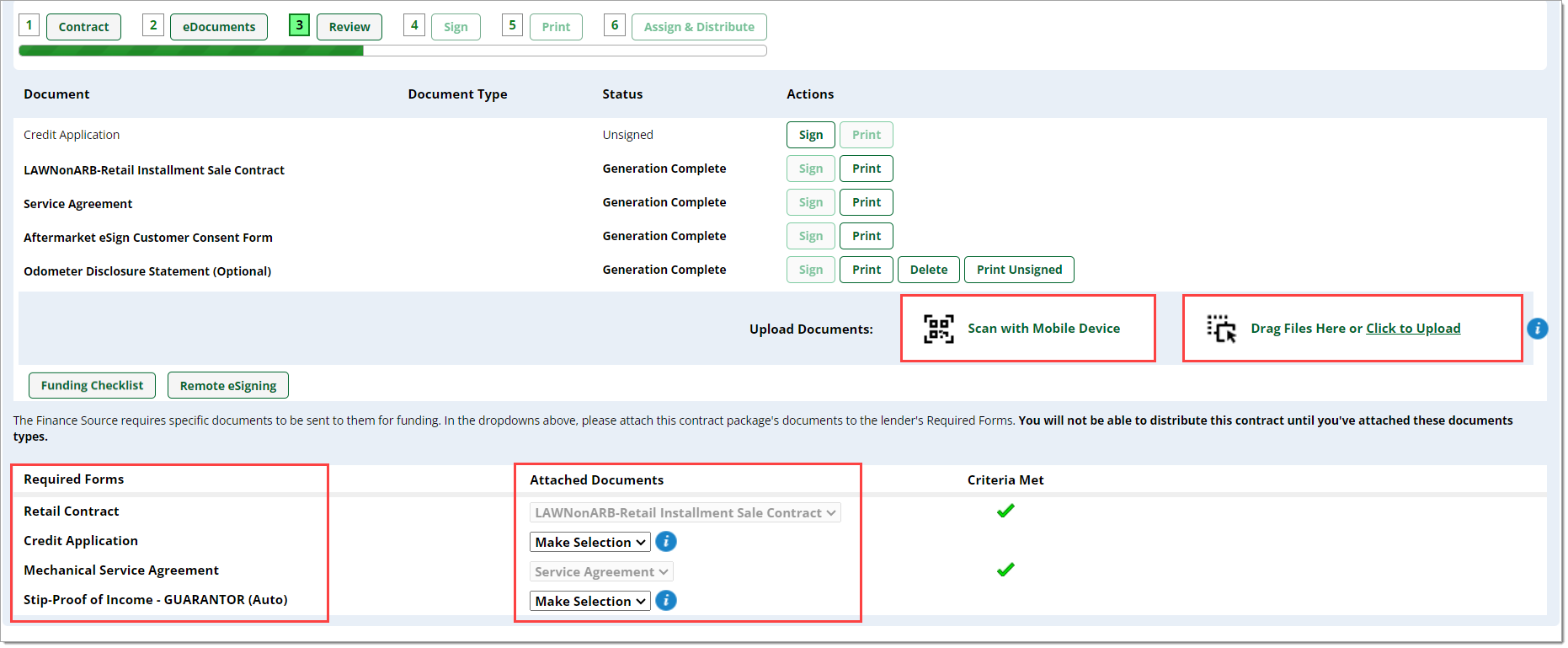Print the Aftermarket eSign Customer Consent Form

click(867, 236)
